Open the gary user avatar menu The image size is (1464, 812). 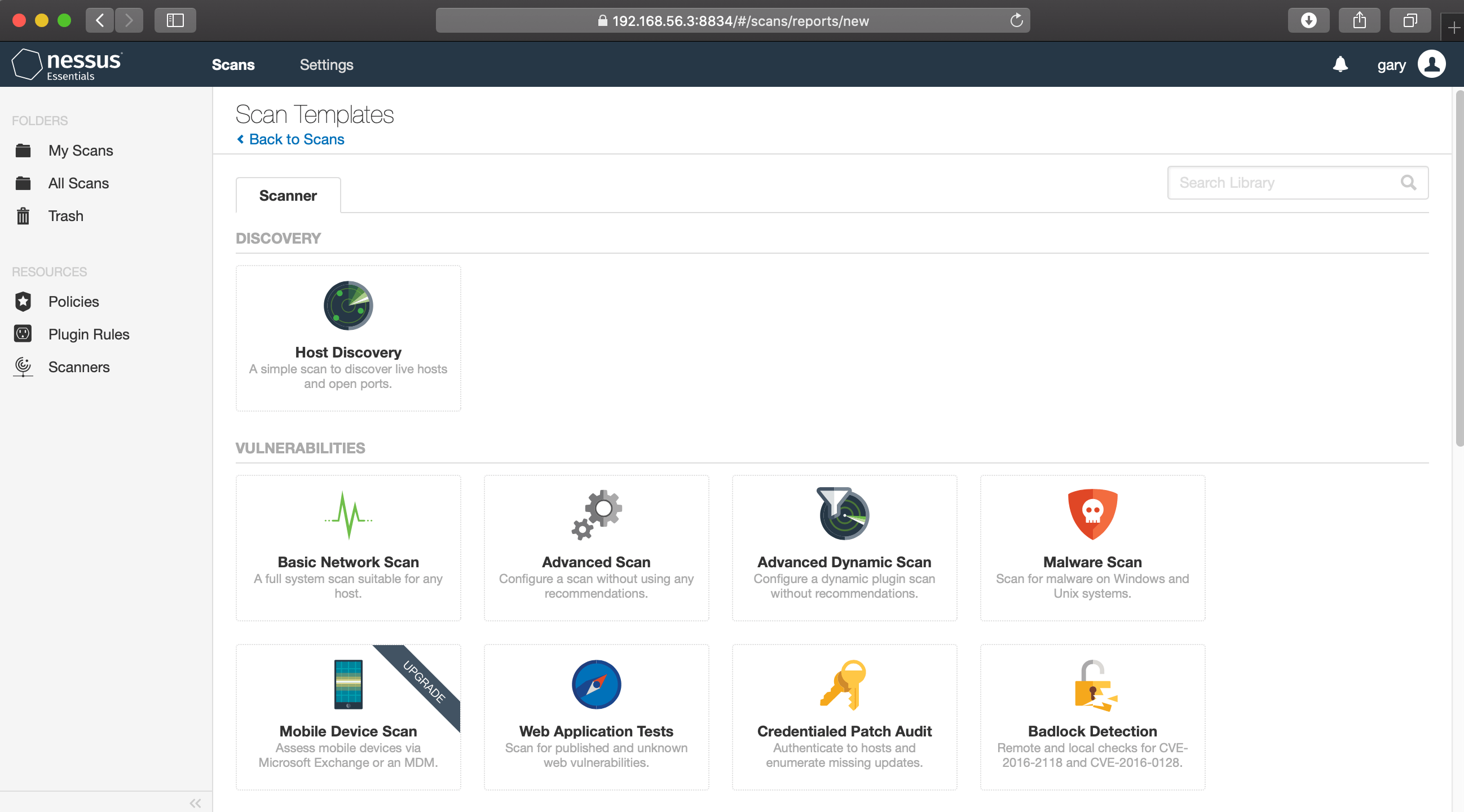pos(1431,64)
